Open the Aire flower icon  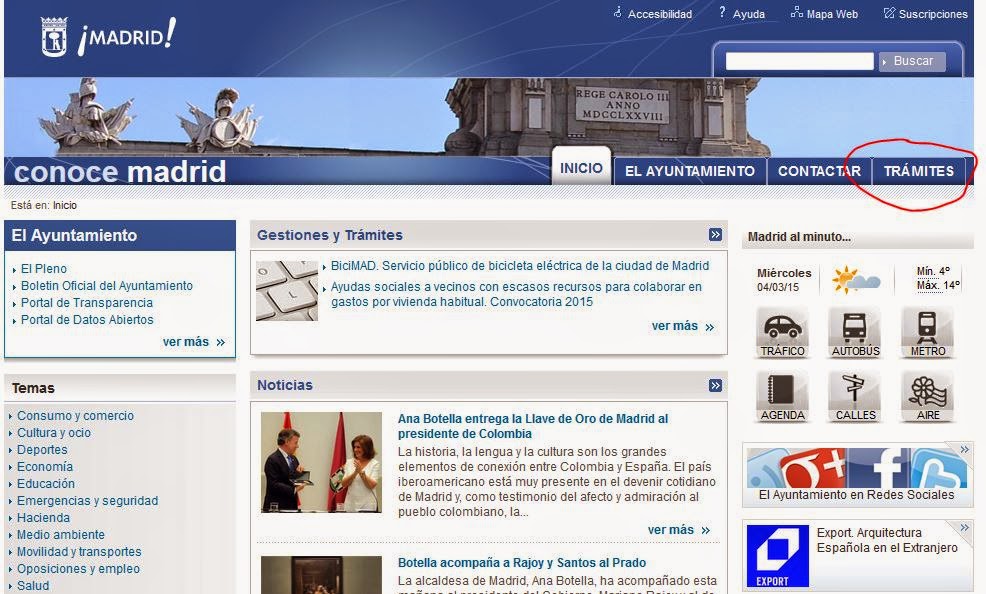(928, 397)
